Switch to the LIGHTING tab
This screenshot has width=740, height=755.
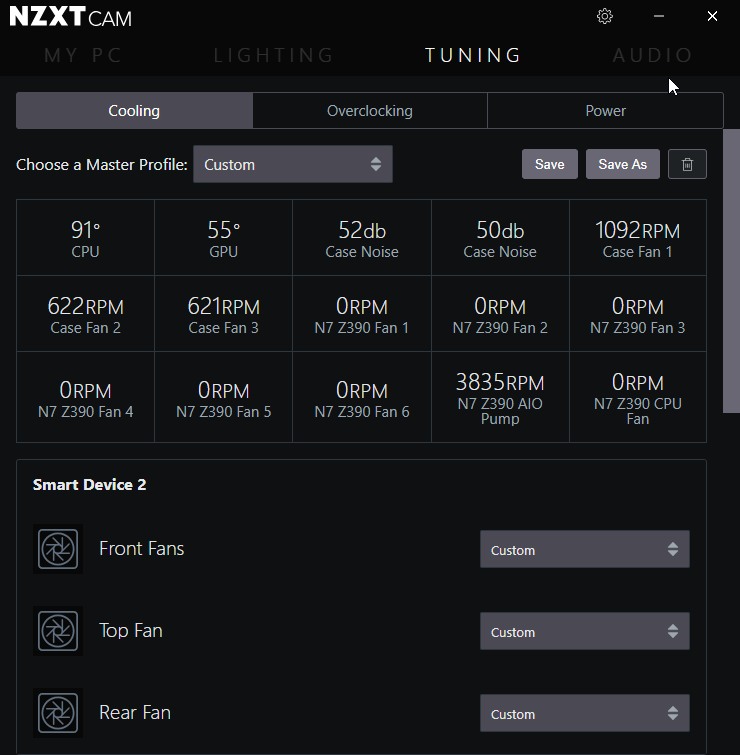point(273,55)
